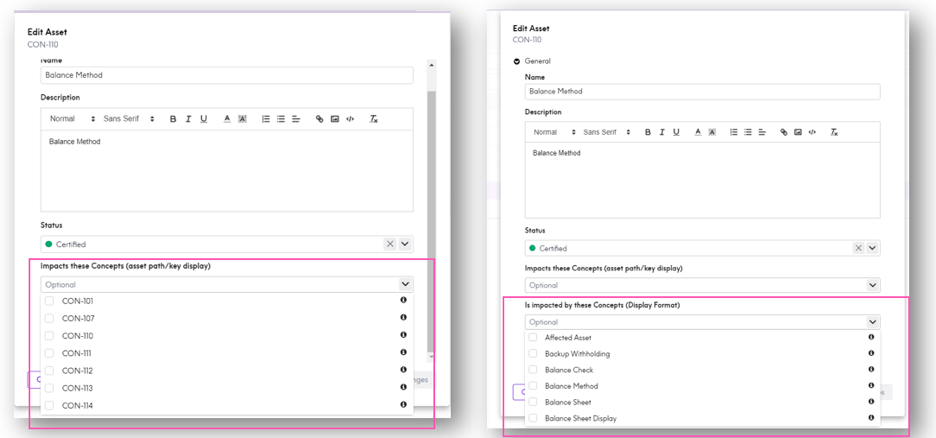Insert code block in right dialog toolbar

point(812,132)
